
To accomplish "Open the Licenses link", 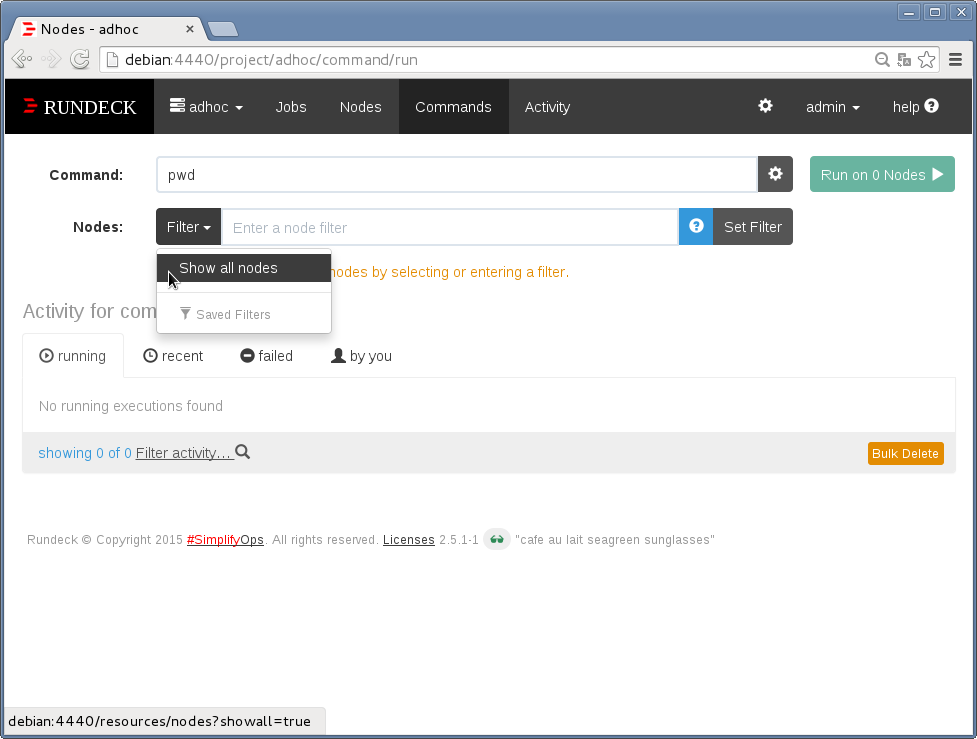I will pyautogui.click(x=409, y=540).
